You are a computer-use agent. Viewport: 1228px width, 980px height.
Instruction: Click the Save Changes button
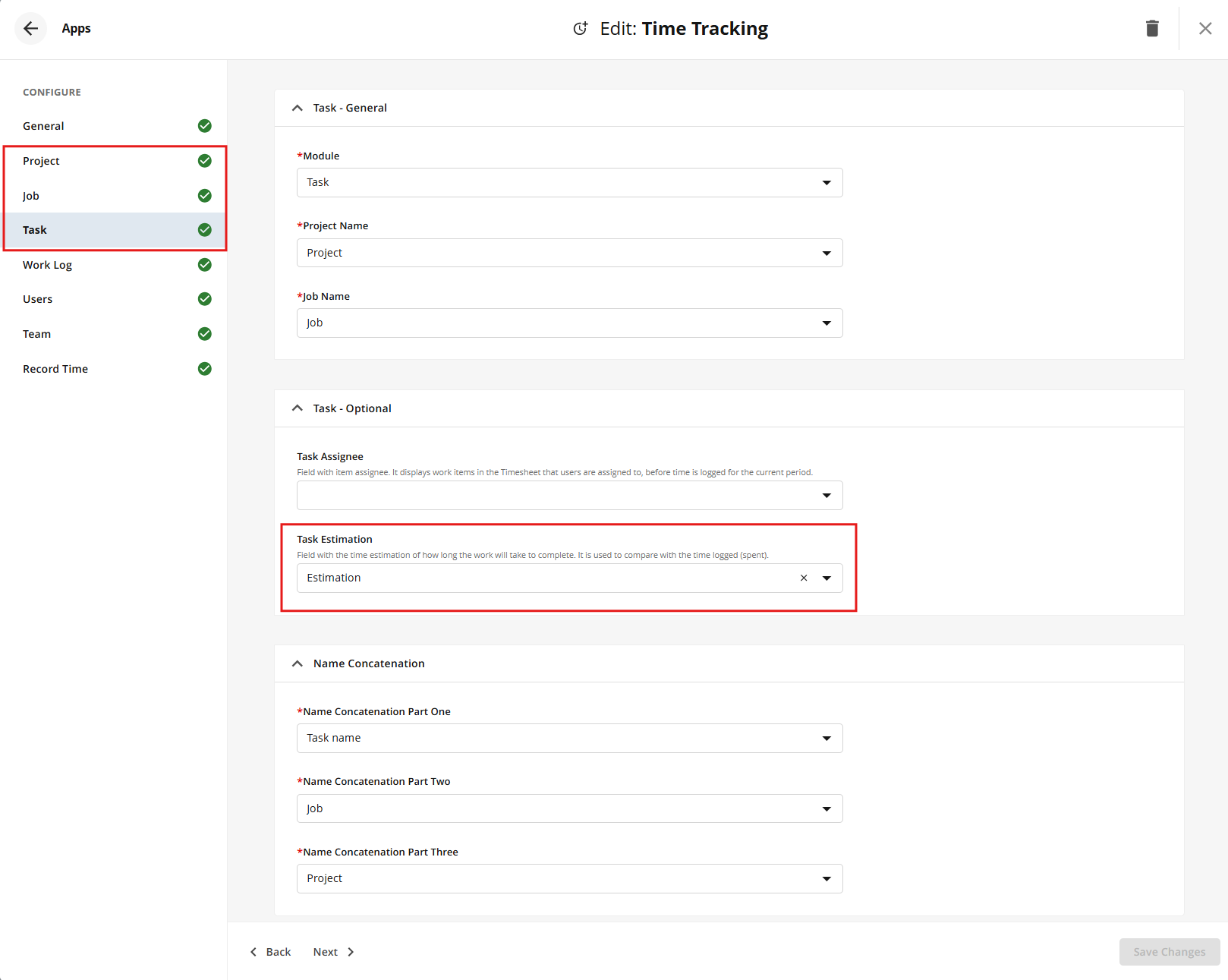[1170, 952]
